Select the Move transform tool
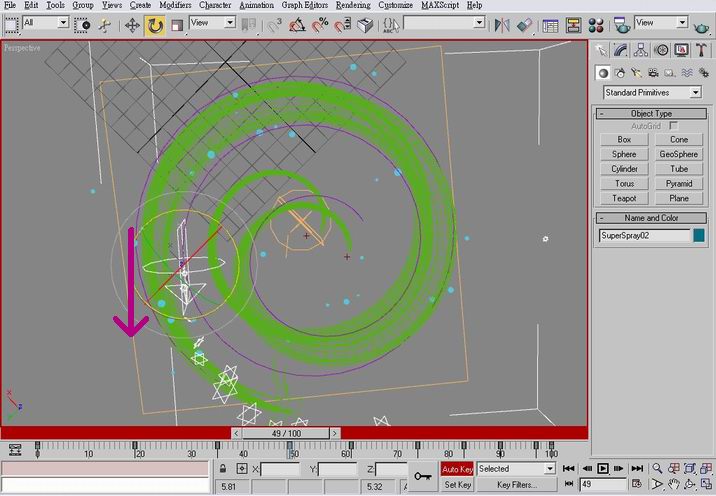The image size is (716, 496). tap(132, 24)
